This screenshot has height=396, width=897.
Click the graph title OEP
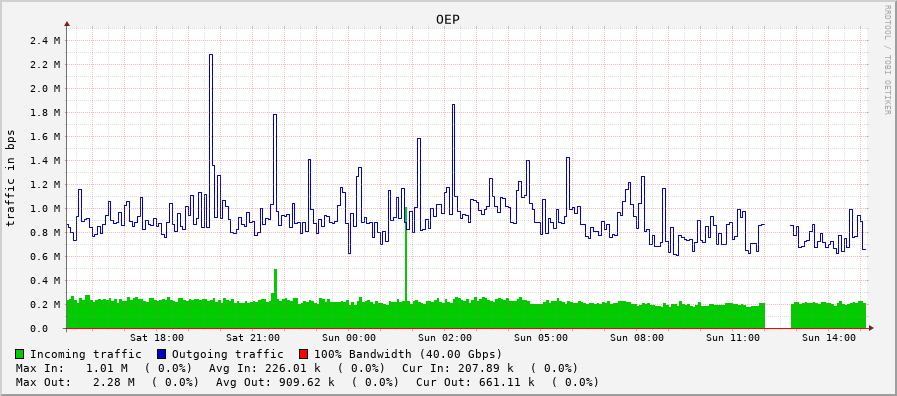point(448,20)
